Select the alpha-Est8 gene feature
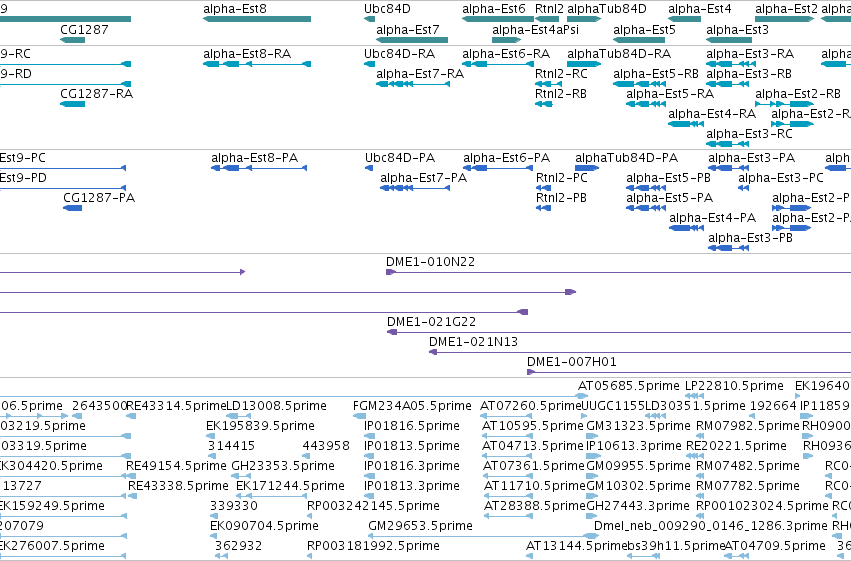Image resolution: width=851 pixels, height=561 pixels. 257,19
